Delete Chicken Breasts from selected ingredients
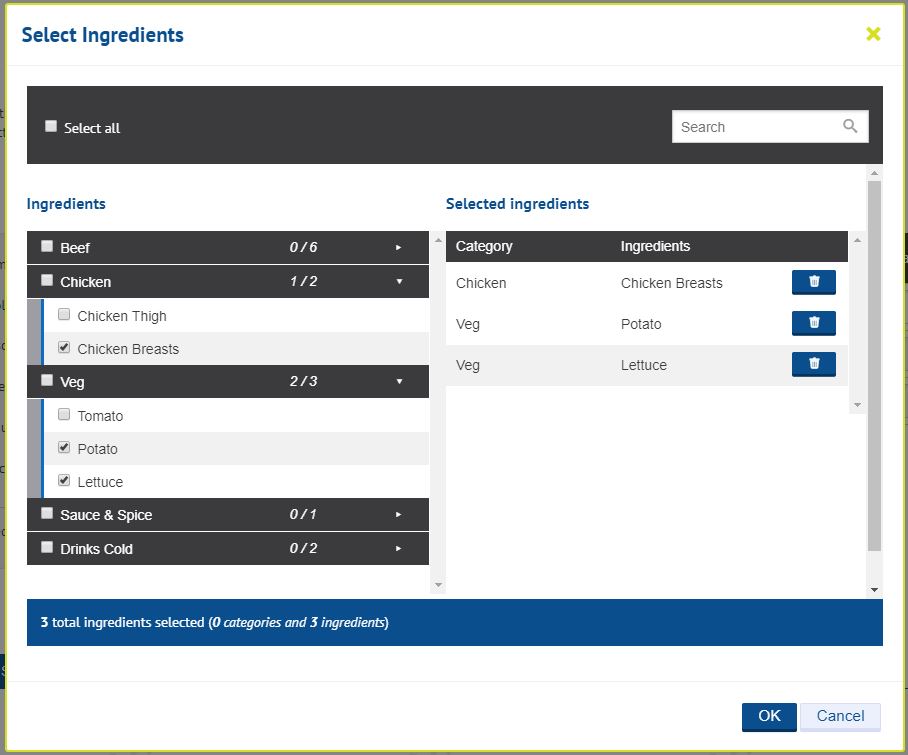This screenshot has width=908, height=755. point(813,283)
